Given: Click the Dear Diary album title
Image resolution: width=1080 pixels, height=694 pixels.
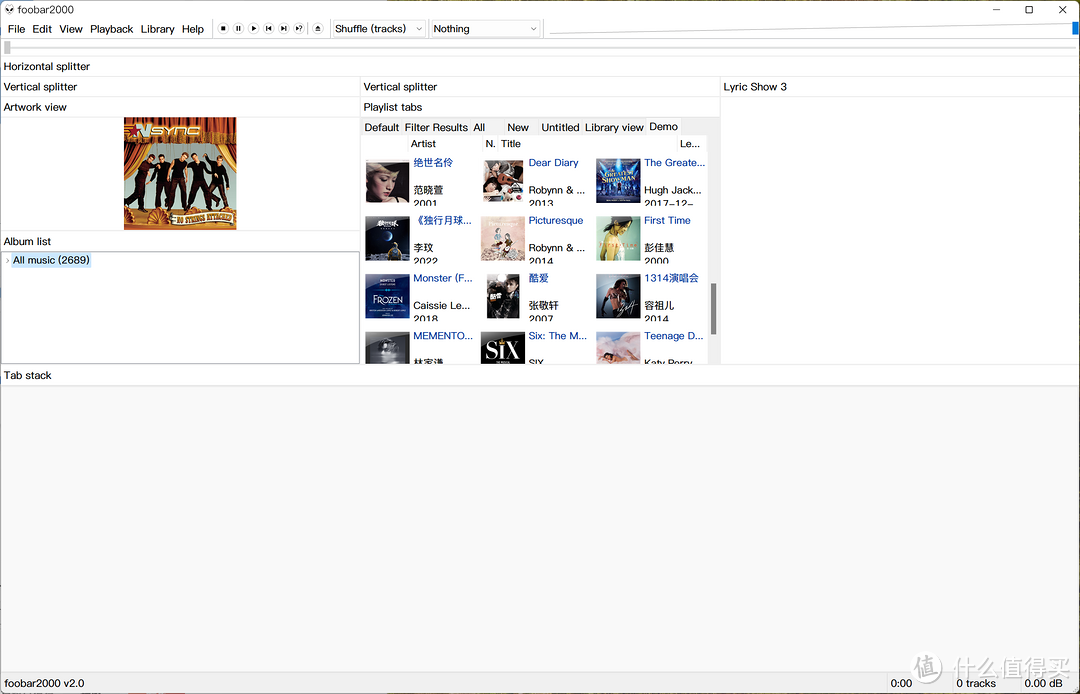Looking at the screenshot, I should point(553,163).
